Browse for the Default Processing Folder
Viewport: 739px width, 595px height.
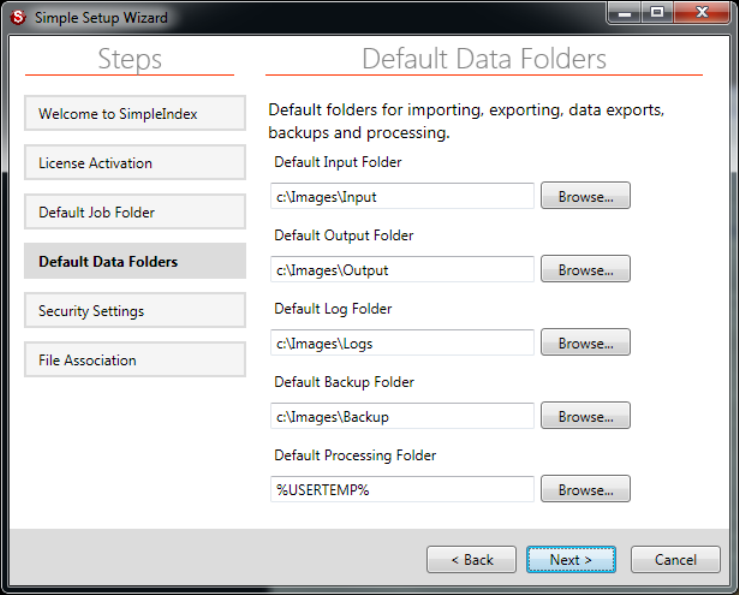(x=585, y=490)
